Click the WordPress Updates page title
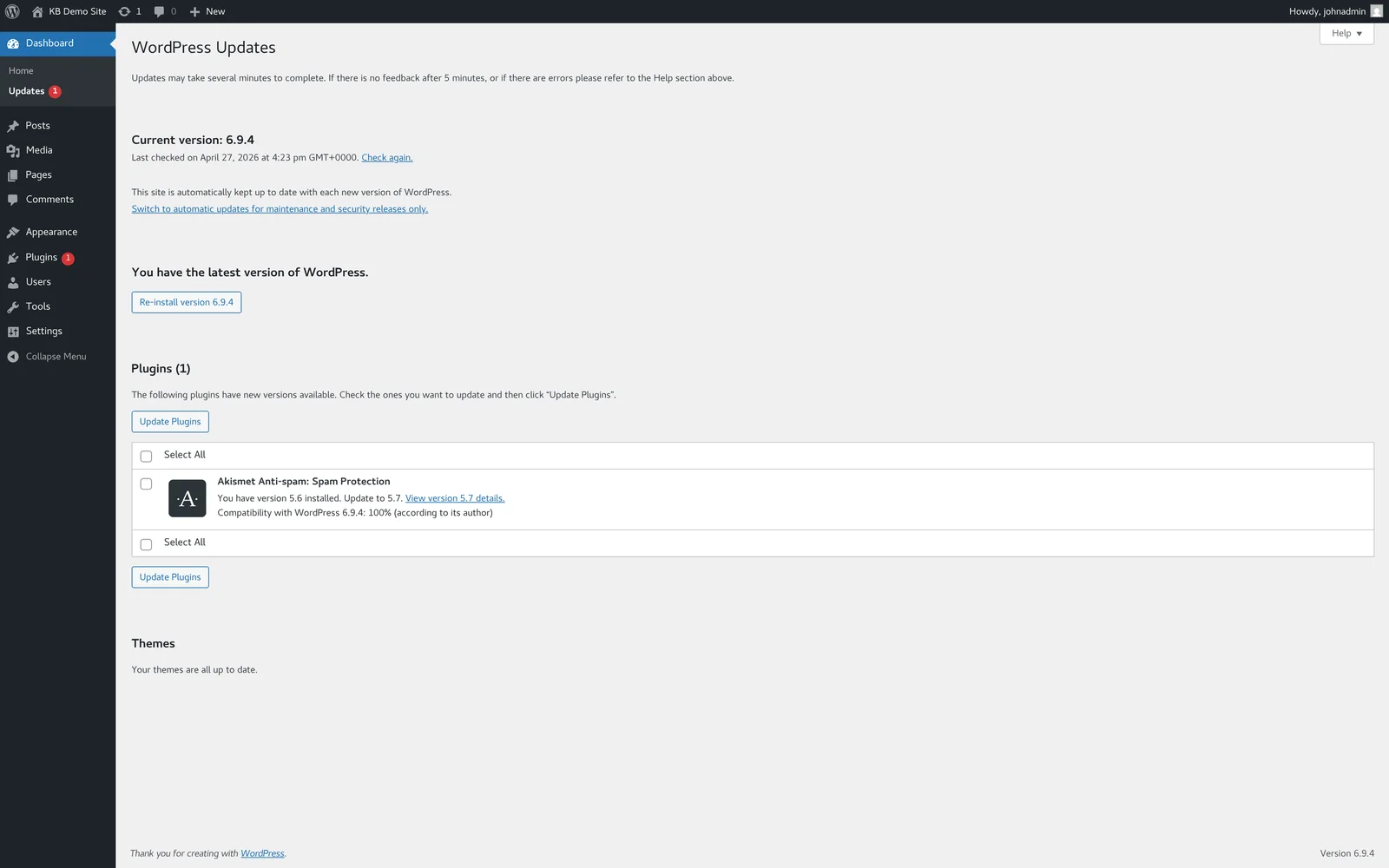 click(204, 48)
